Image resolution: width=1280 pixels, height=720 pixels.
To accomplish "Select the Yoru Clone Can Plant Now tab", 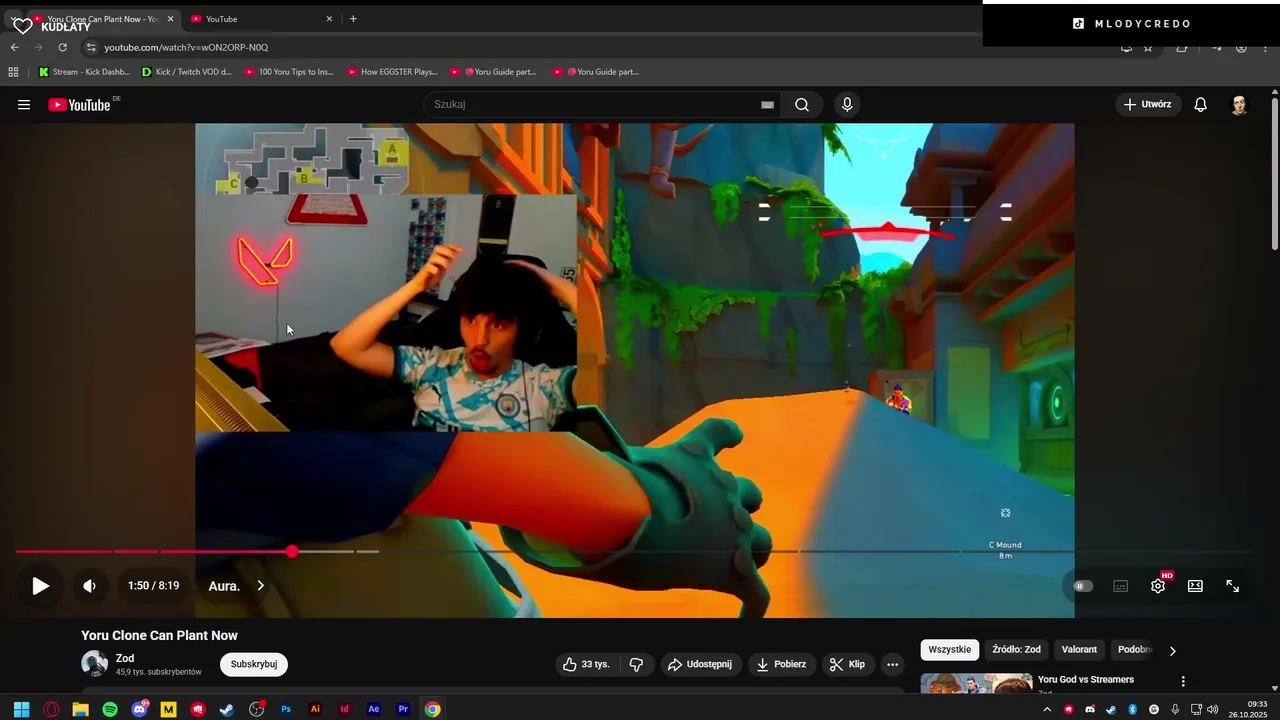I will point(100,19).
